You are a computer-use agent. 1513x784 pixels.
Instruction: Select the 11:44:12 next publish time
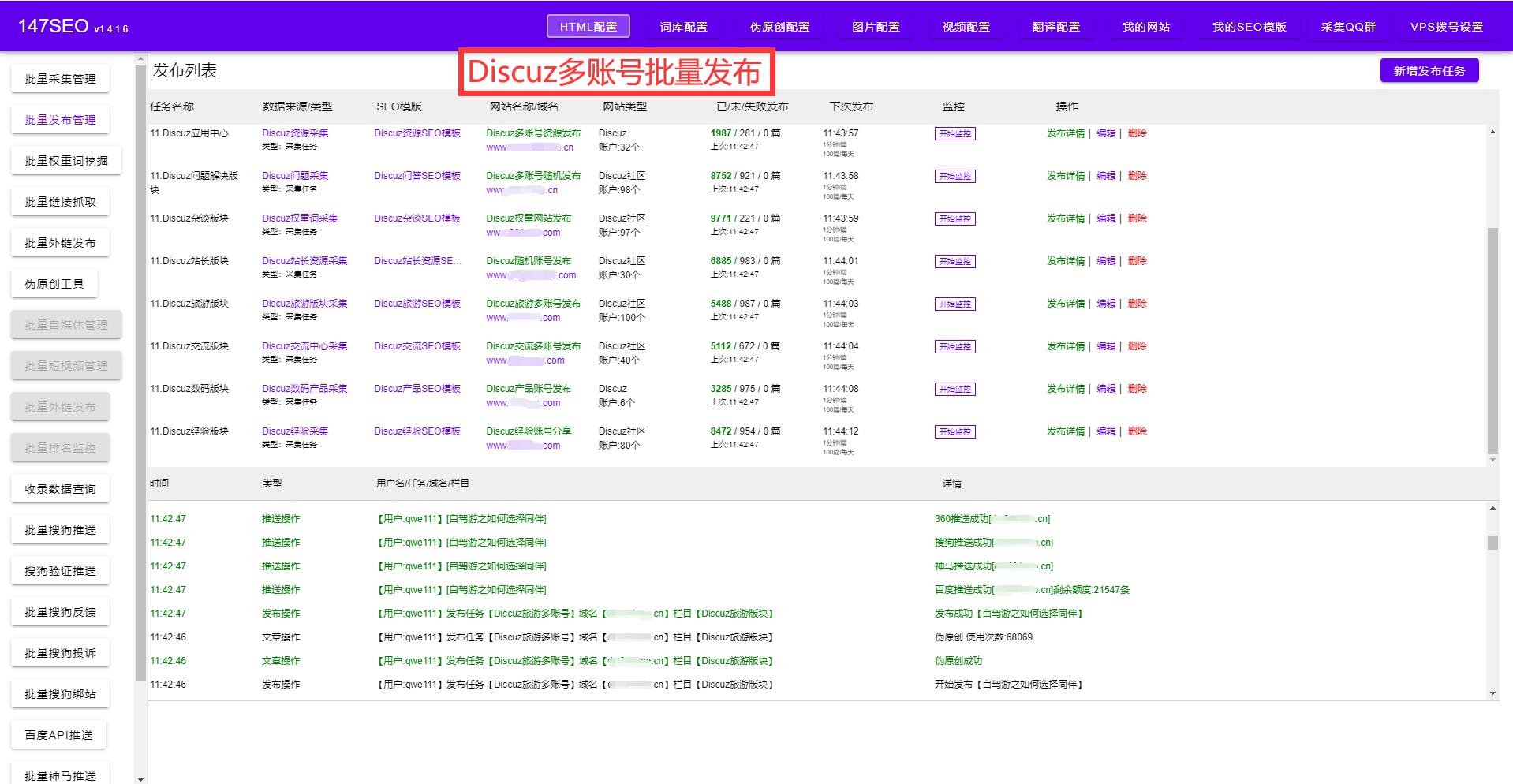coord(841,431)
